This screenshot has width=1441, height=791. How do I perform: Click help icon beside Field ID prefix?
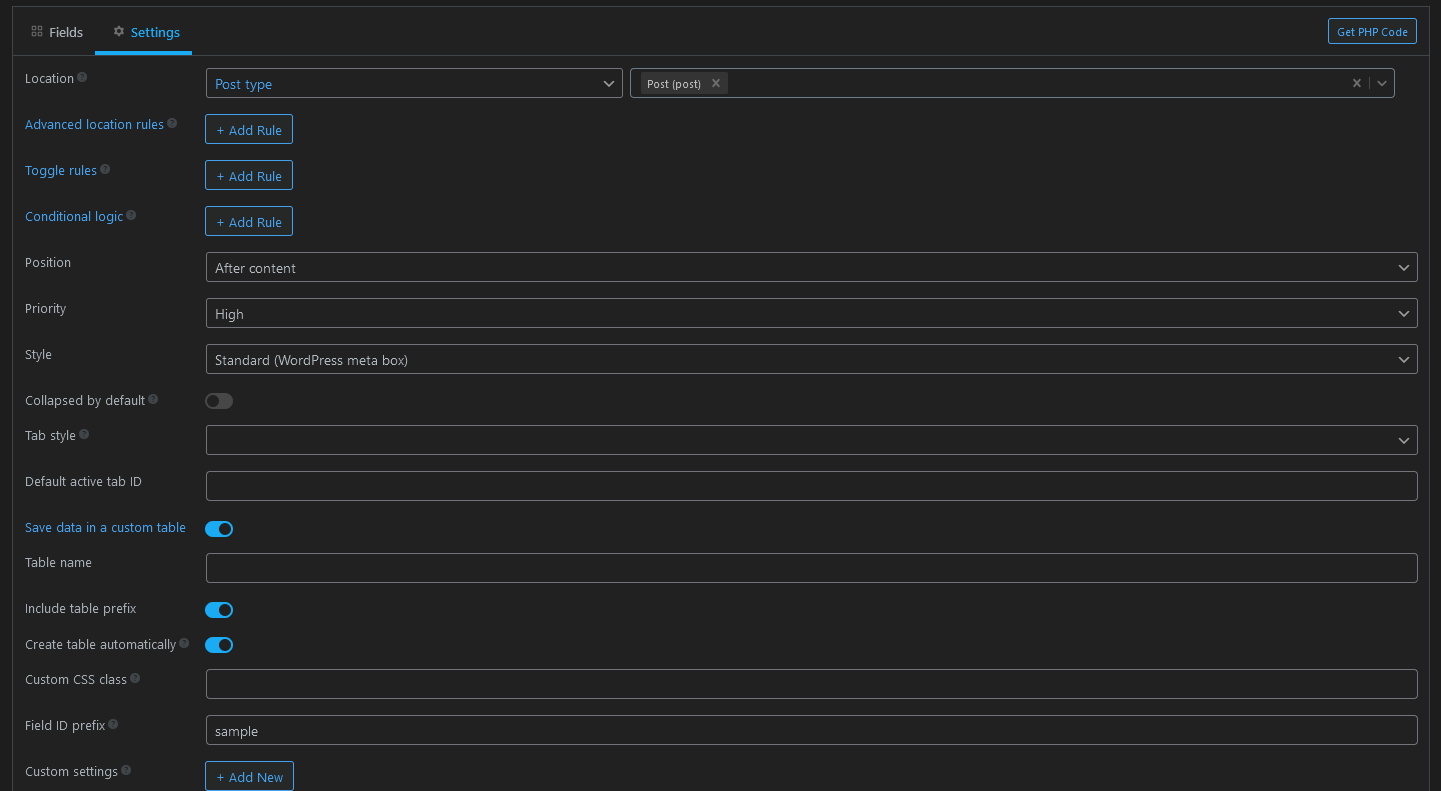[113, 724]
